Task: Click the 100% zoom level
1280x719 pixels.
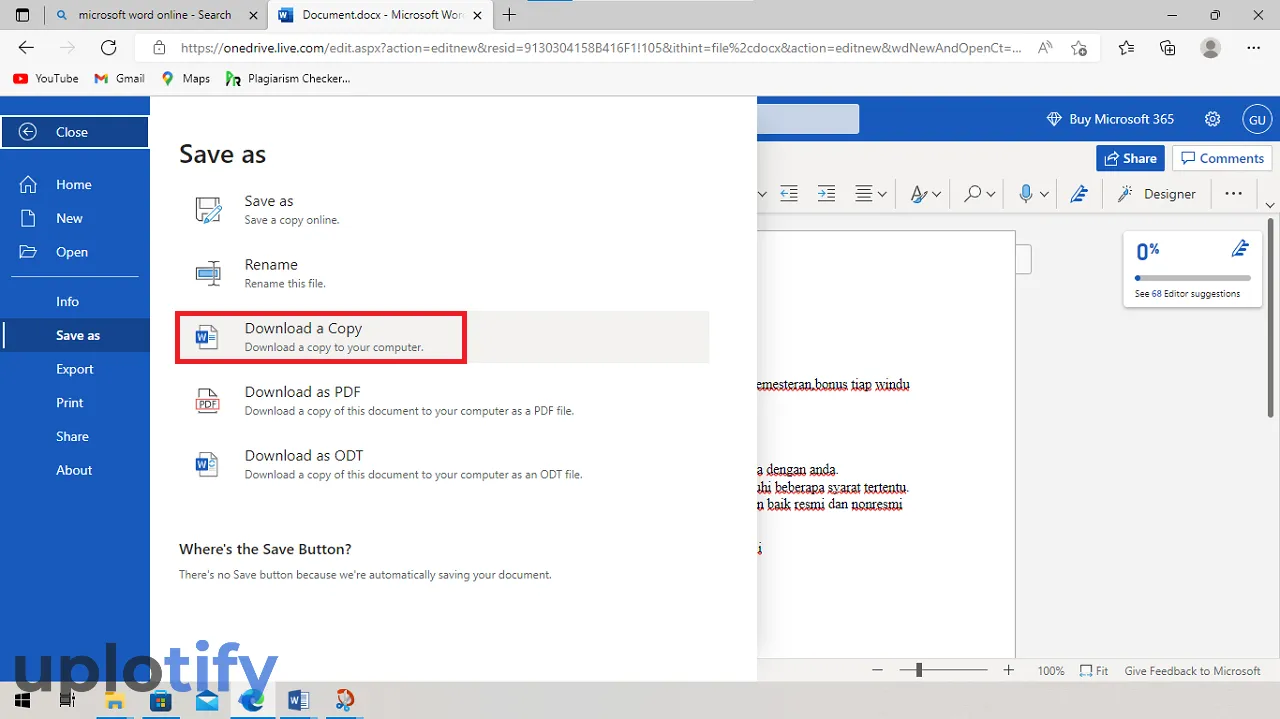Action: coord(1050,671)
